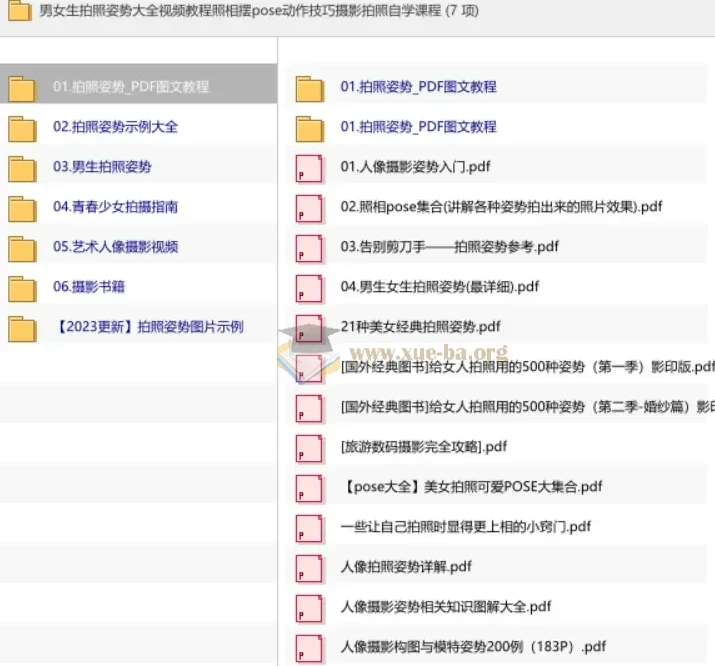Open the 03.男生拍照姿势 folder name
Image resolution: width=715 pixels, height=666 pixels.
coord(102,166)
